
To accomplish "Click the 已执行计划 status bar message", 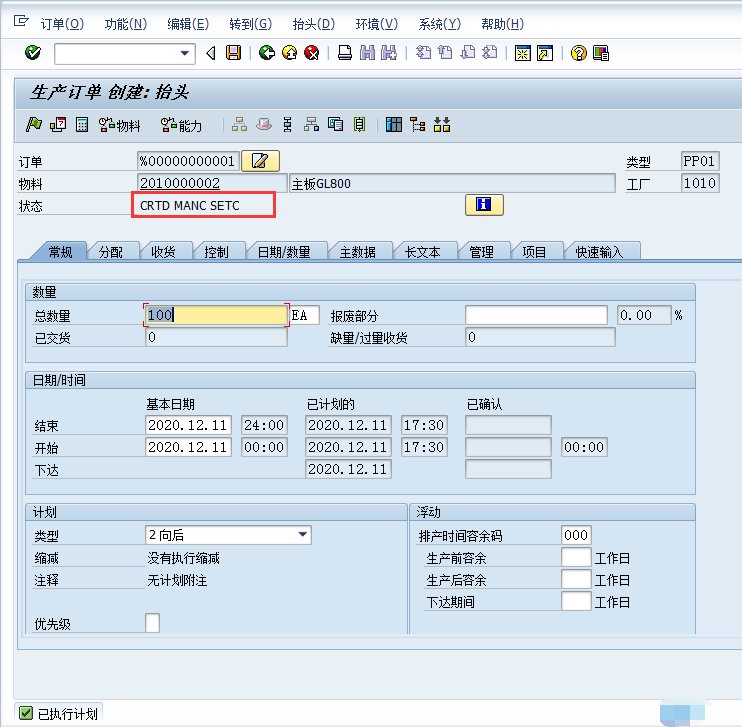I will [x=67, y=714].
